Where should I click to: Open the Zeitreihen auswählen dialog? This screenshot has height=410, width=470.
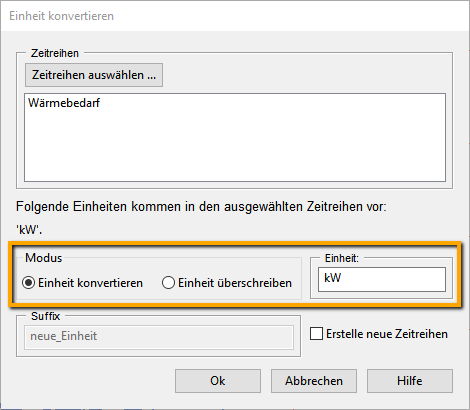[94, 75]
